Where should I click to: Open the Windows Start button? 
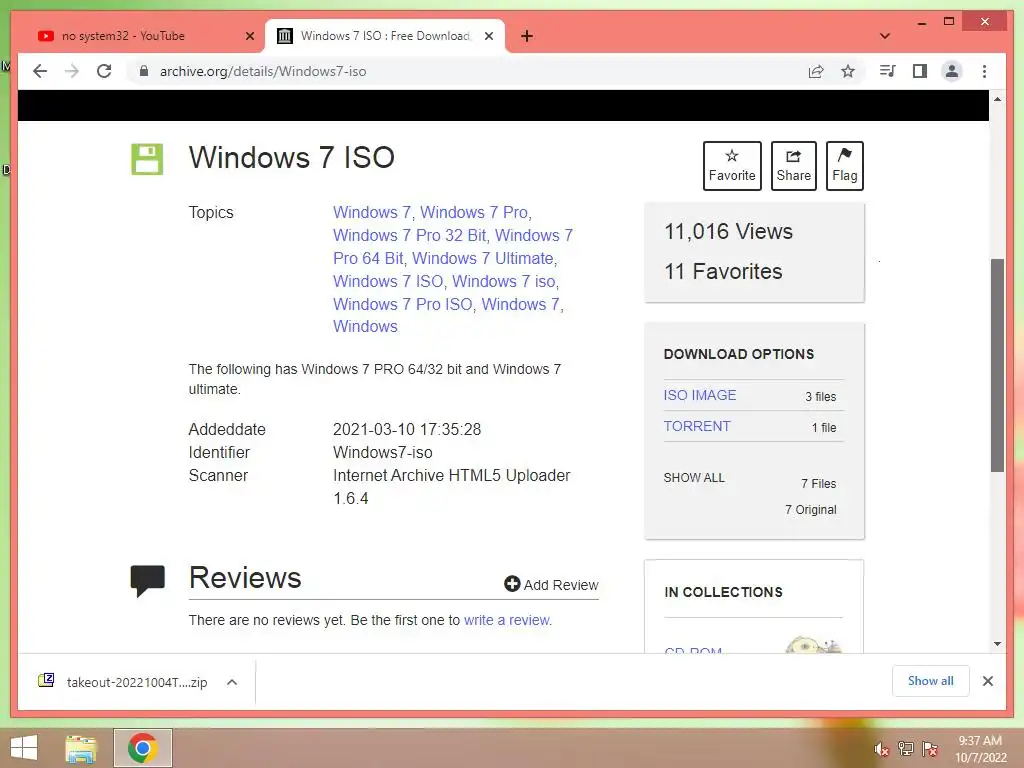pyautogui.click(x=24, y=748)
